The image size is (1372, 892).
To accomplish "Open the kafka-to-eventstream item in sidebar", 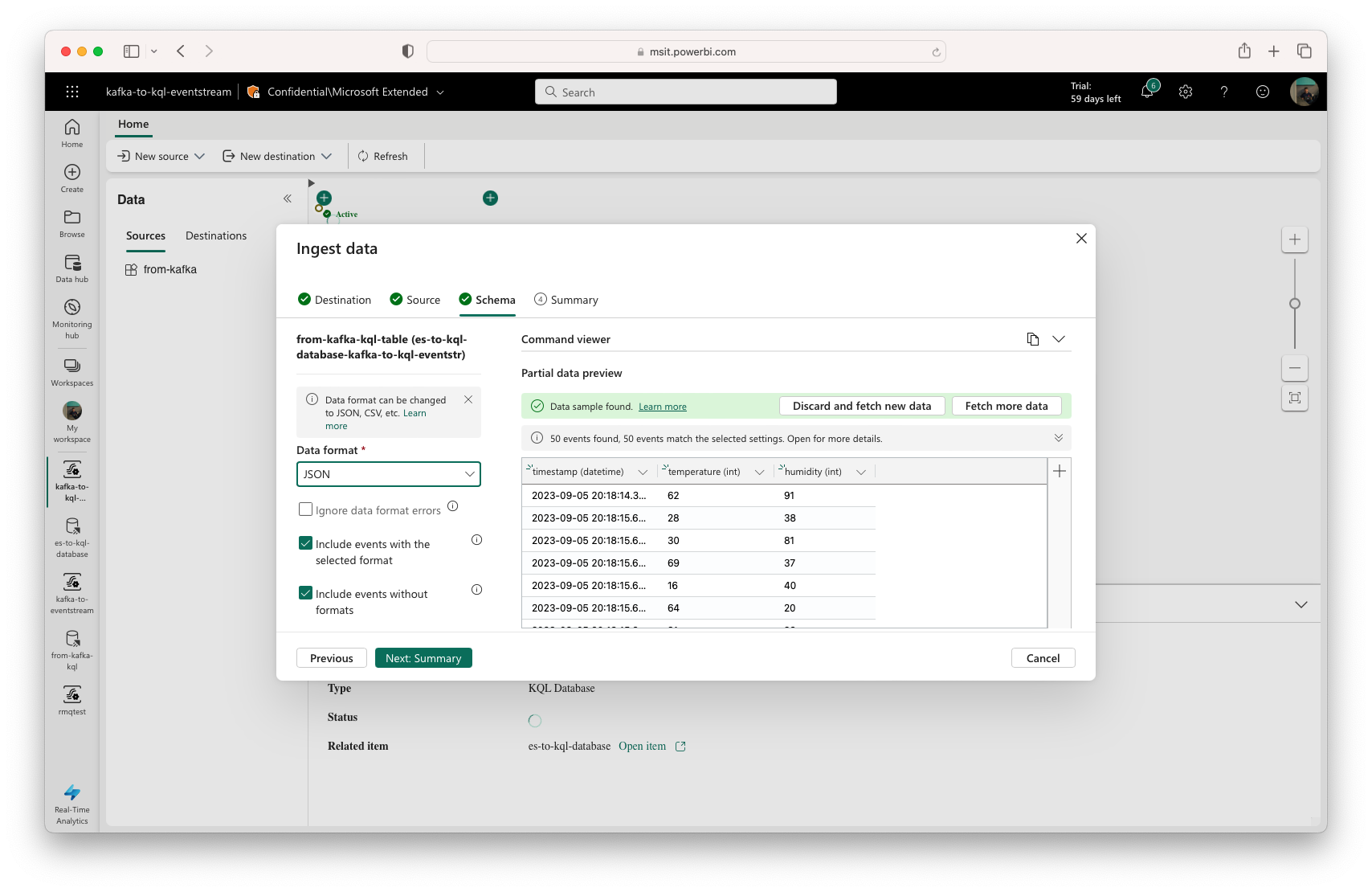I will 71,591.
